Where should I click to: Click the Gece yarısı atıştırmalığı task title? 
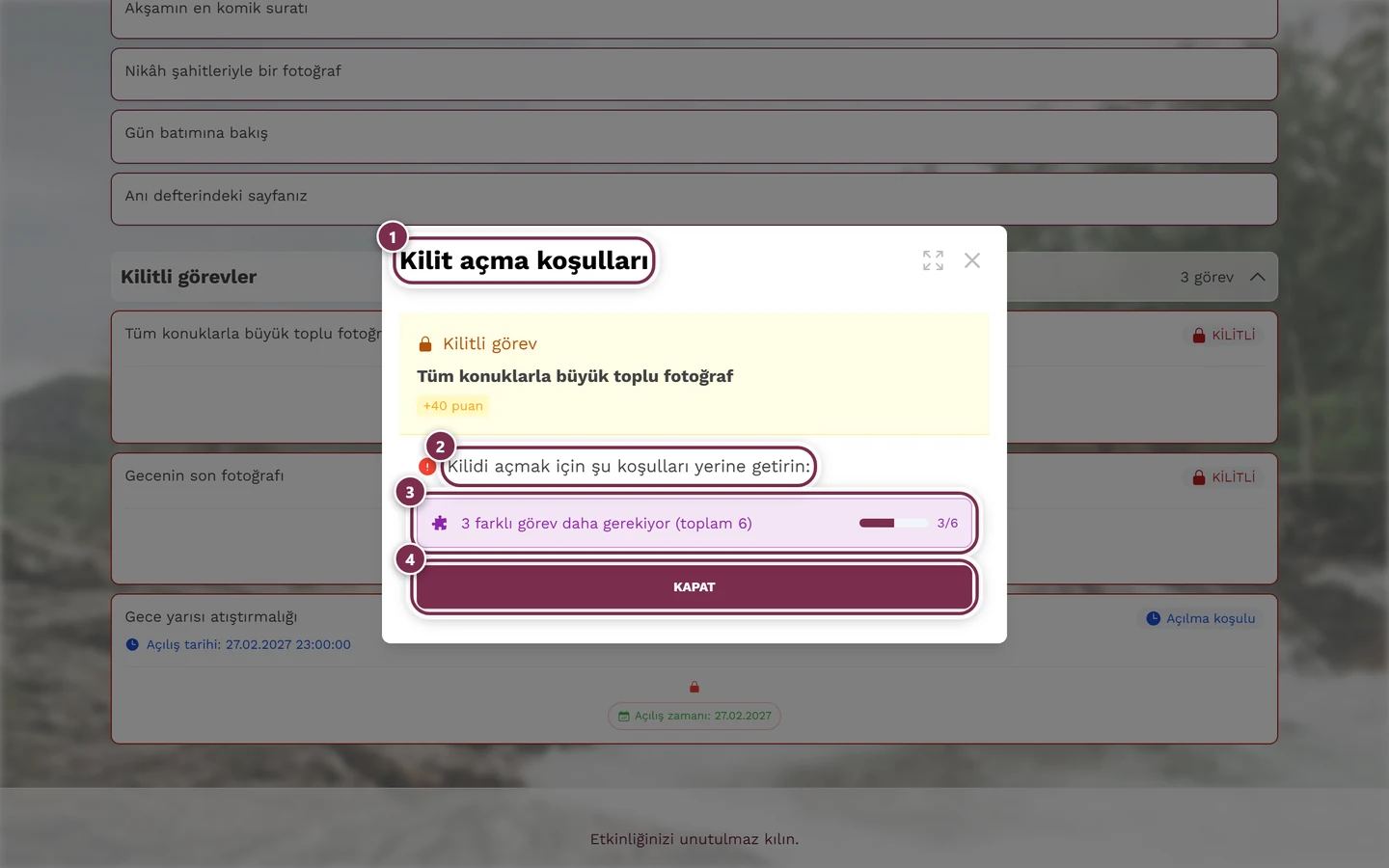(211, 616)
